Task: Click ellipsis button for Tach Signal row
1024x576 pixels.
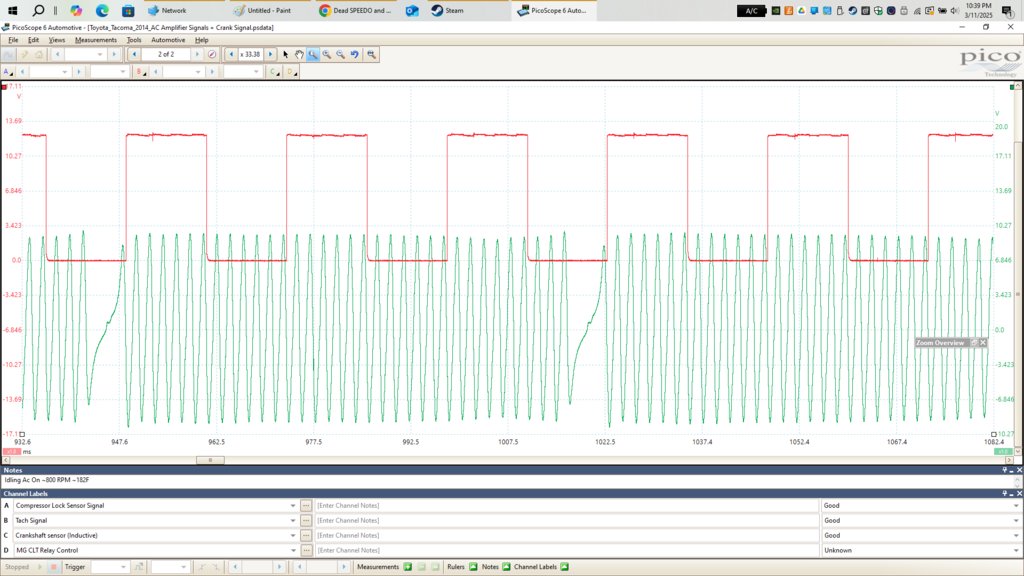Action: pyautogui.click(x=306, y=520)
